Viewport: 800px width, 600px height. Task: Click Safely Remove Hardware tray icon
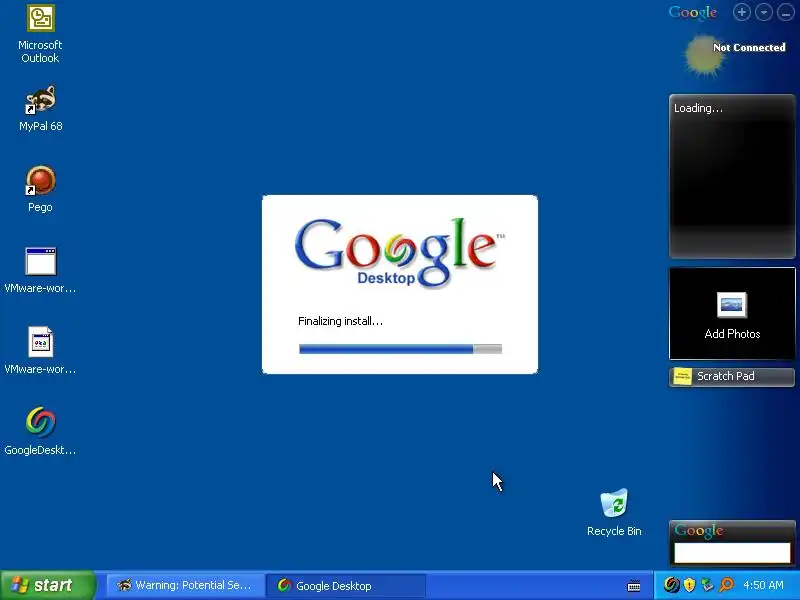coord(708,585)
